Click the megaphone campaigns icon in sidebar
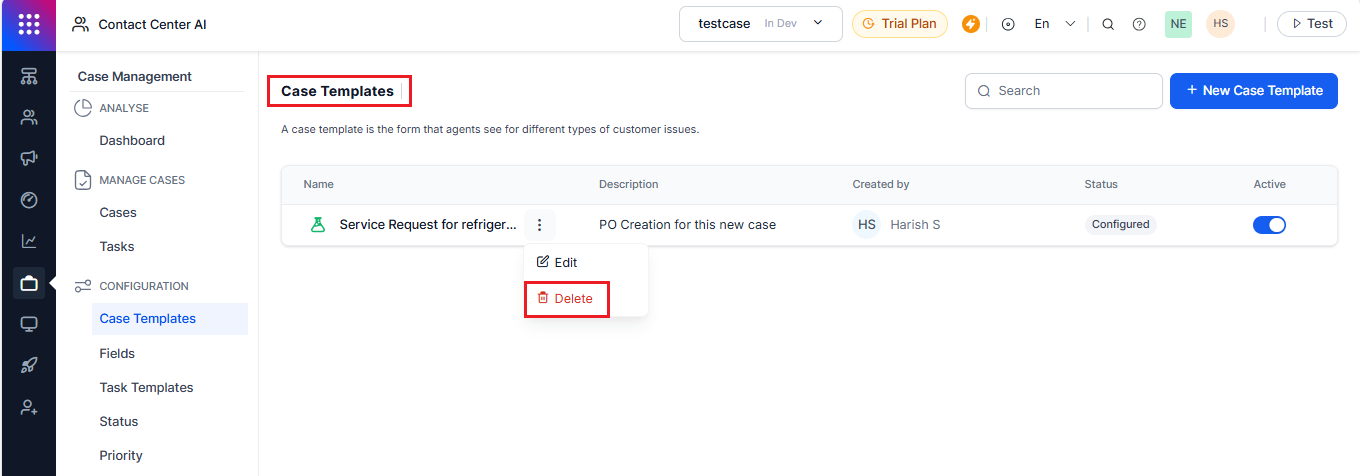This screenshot has width=1360, height=476. pyautogui.click(x=28, y=159)
